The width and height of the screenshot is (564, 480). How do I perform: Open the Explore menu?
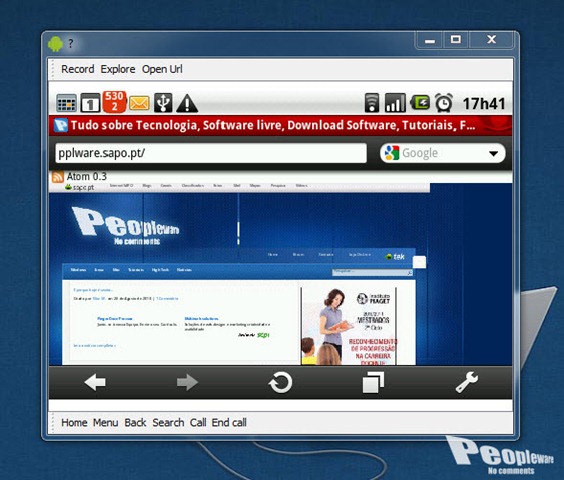pos(118,69)
